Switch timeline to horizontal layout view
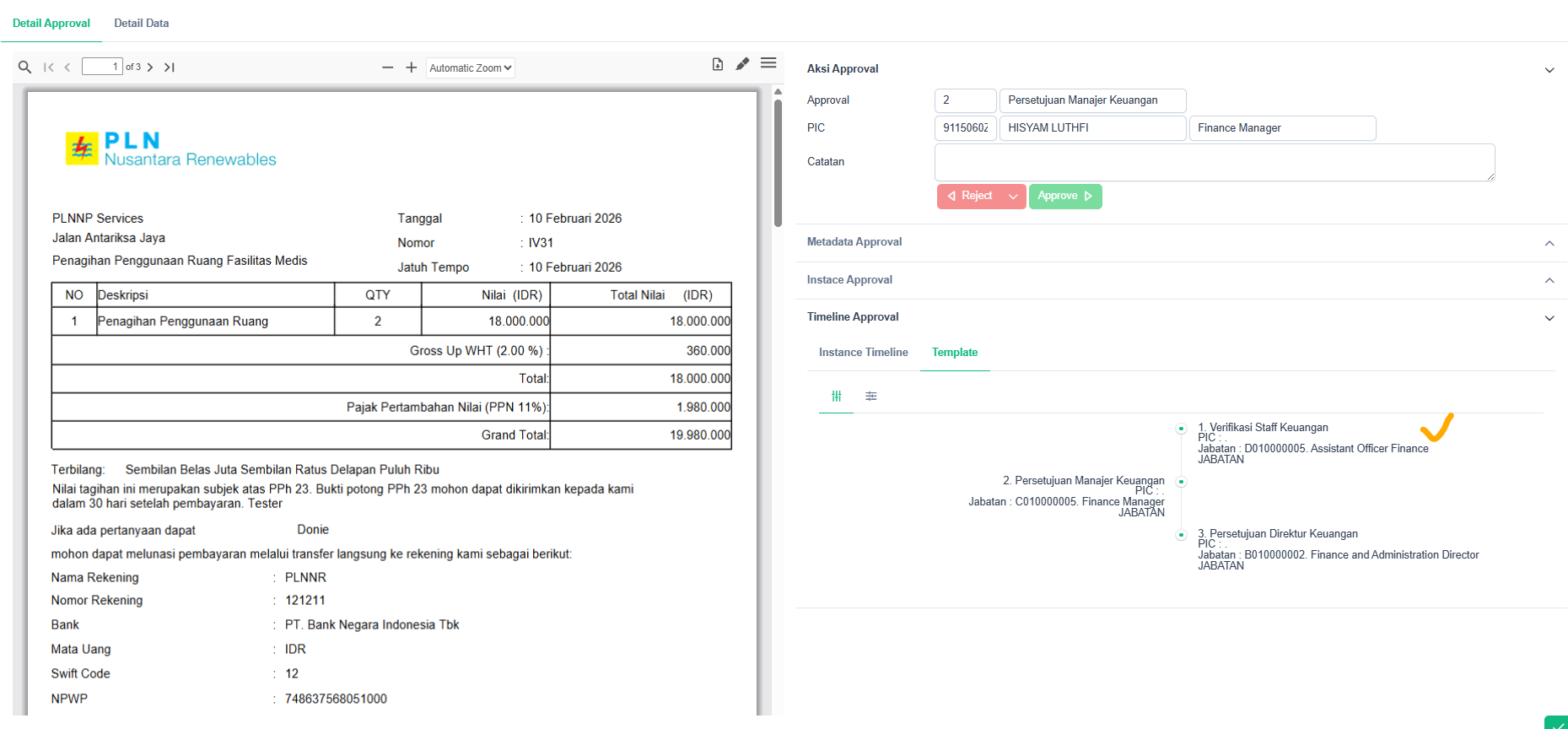1568x729 pixels. 871,397
